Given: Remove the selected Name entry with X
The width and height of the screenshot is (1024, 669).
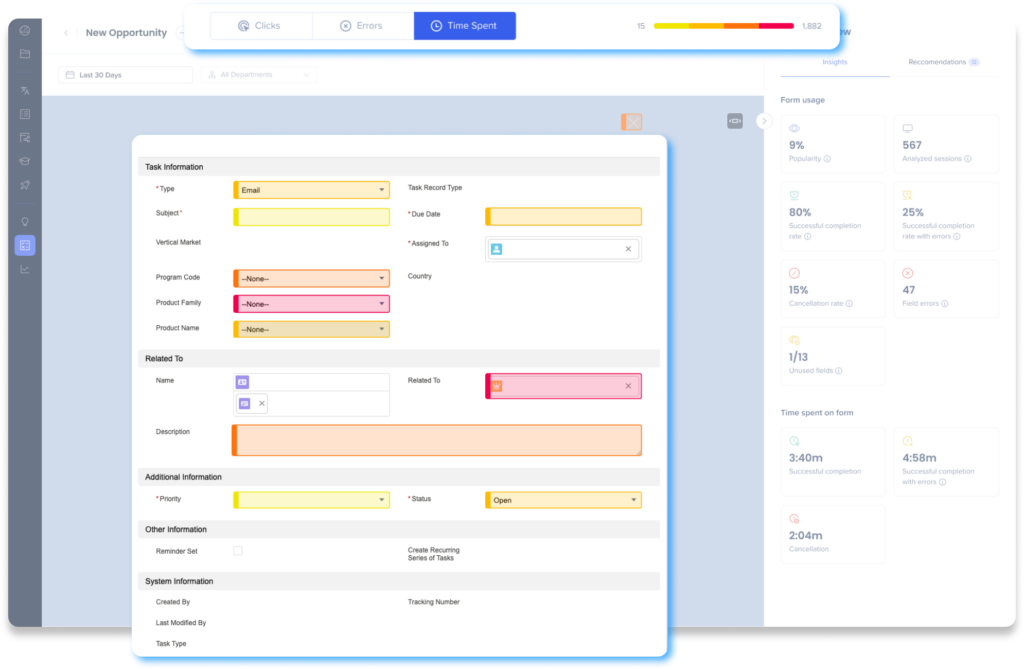Looking at the screenshot, I should [x=262, y=403].
